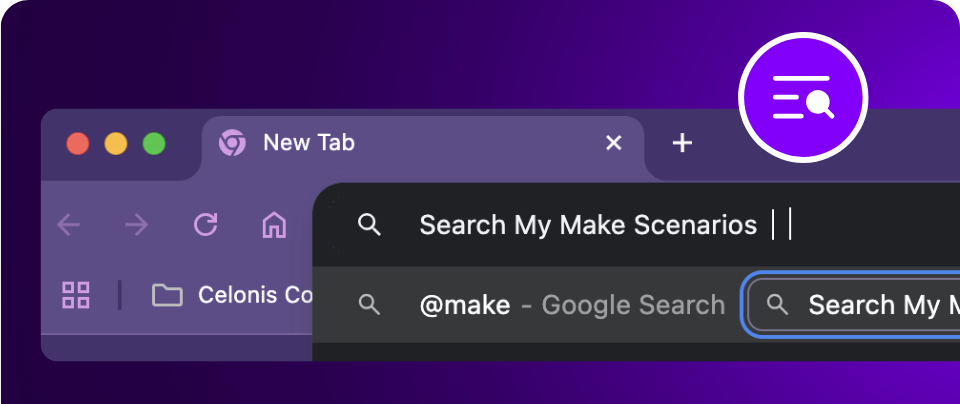Click the magnifier icon in the address bar
Screen dimensions: 960x404
[369, 225]
